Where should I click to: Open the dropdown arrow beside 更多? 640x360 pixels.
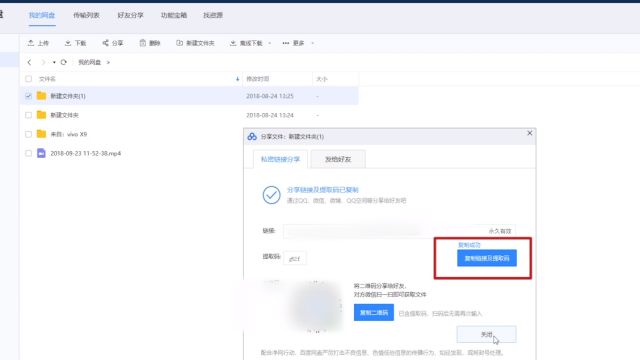click(313, 43)
